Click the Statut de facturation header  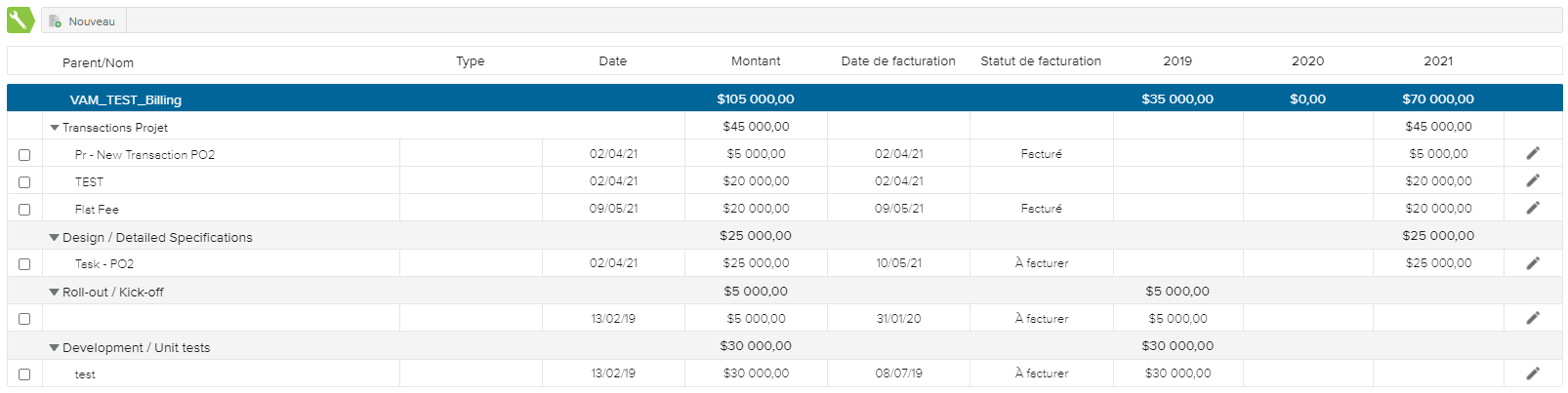tap(1041, 61)
